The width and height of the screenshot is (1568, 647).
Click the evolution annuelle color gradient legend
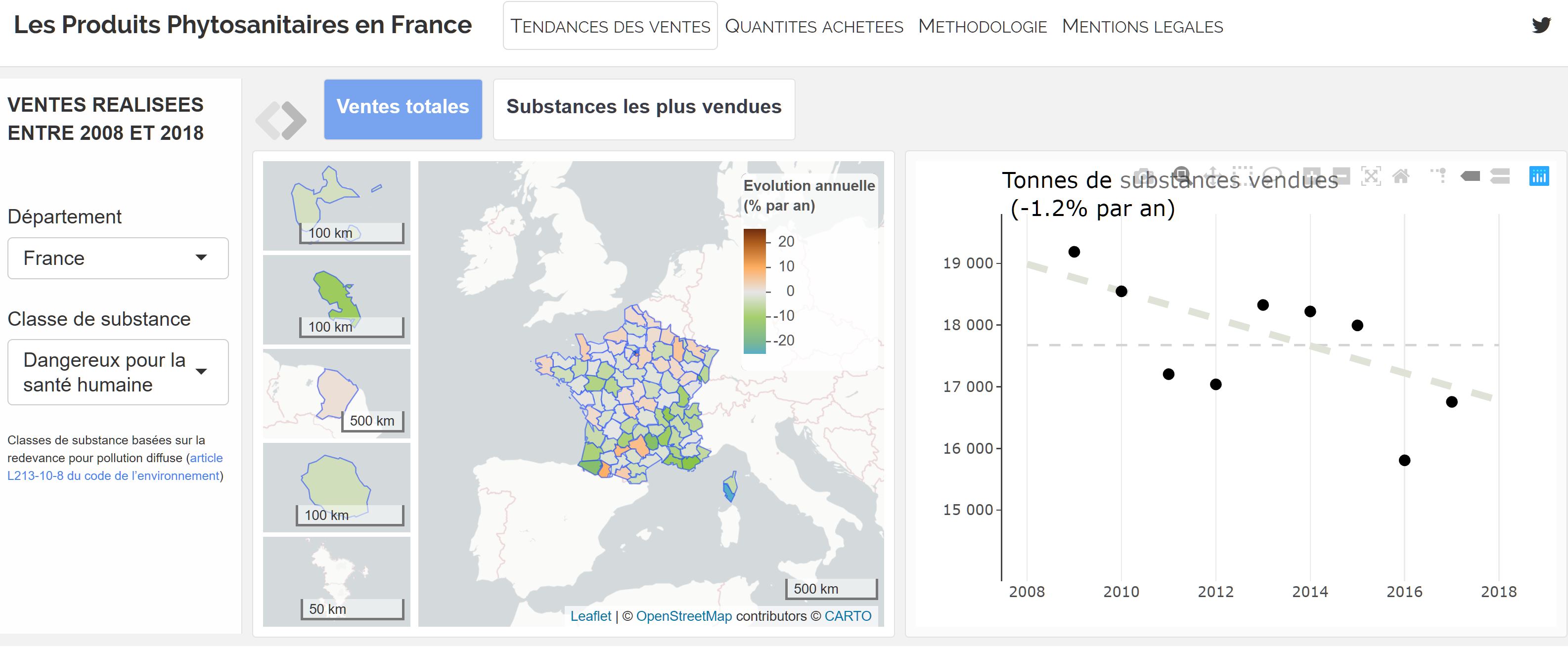coord(754,291)
